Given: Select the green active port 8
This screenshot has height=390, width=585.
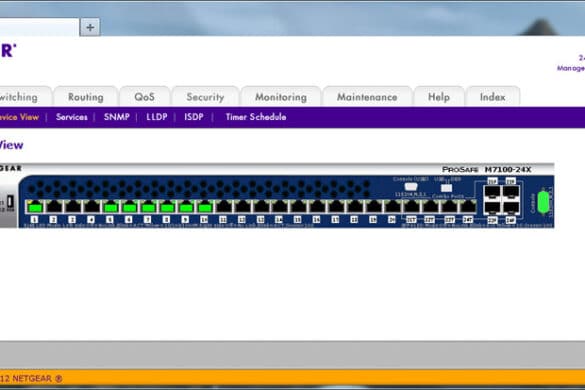Looking at the screenshot, I should [167, 207].
